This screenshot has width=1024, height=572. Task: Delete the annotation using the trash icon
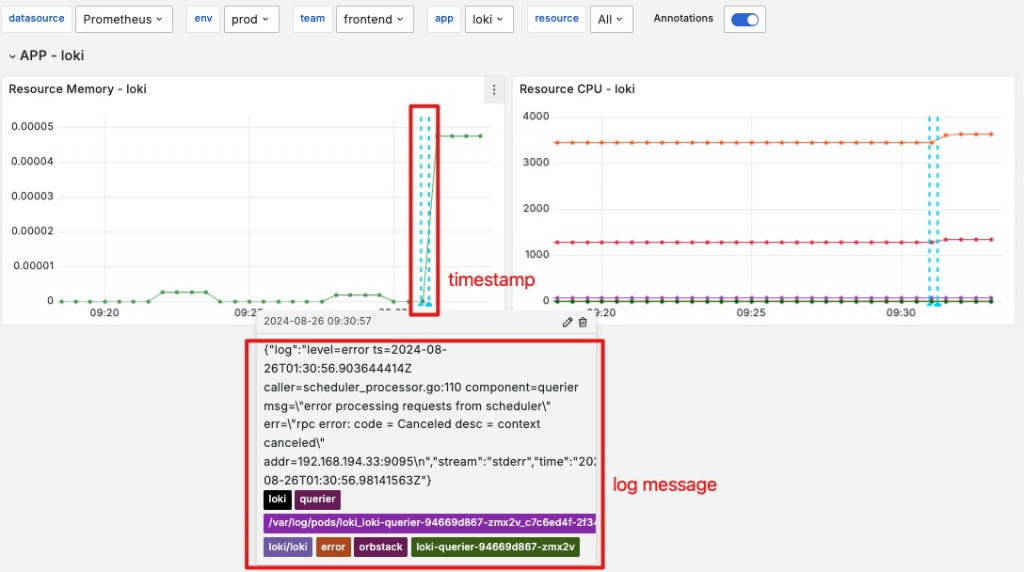583,322
